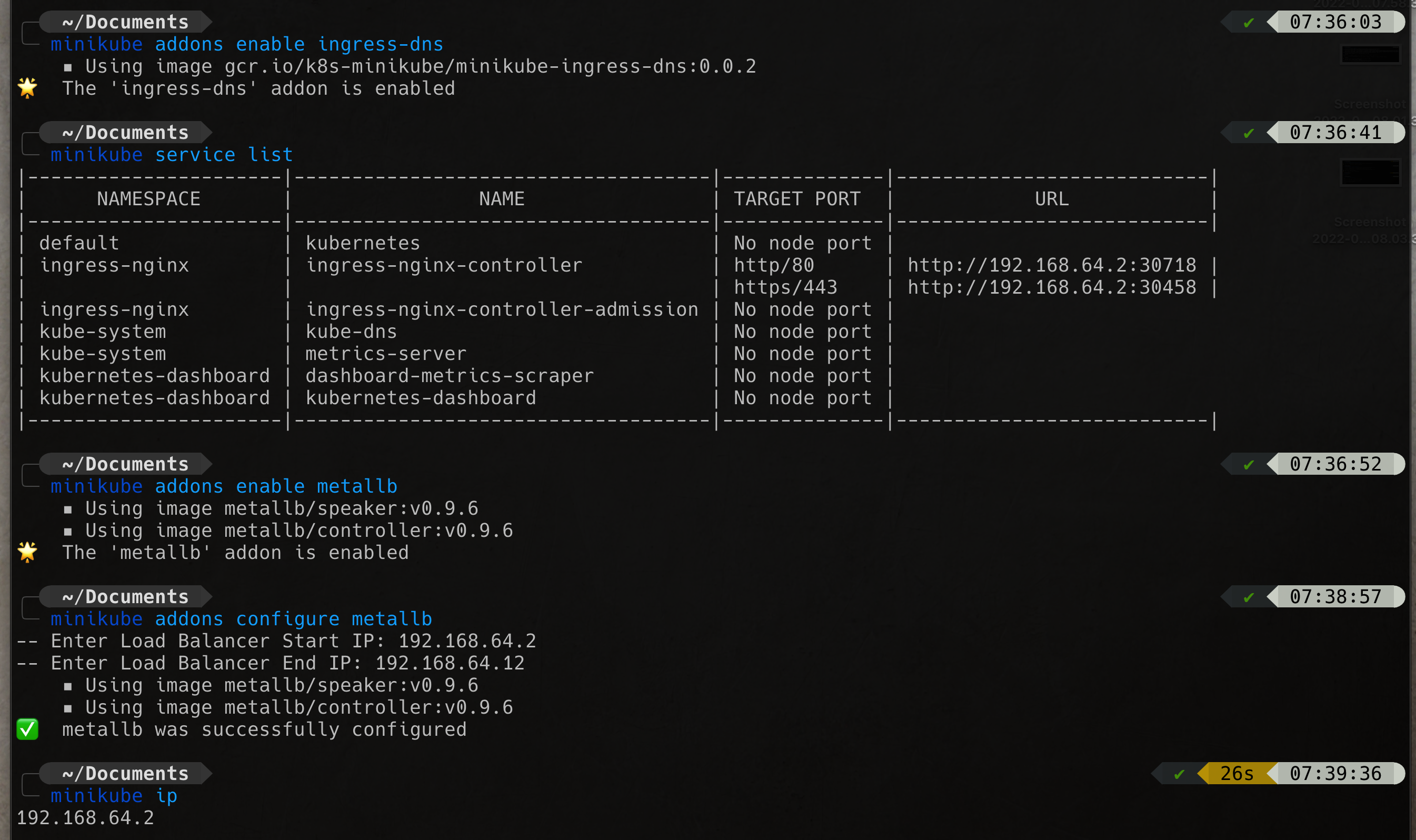This screenshot has height=840, width=1416.
Task: Click the minikube service list command
Action: click(172, 155)
